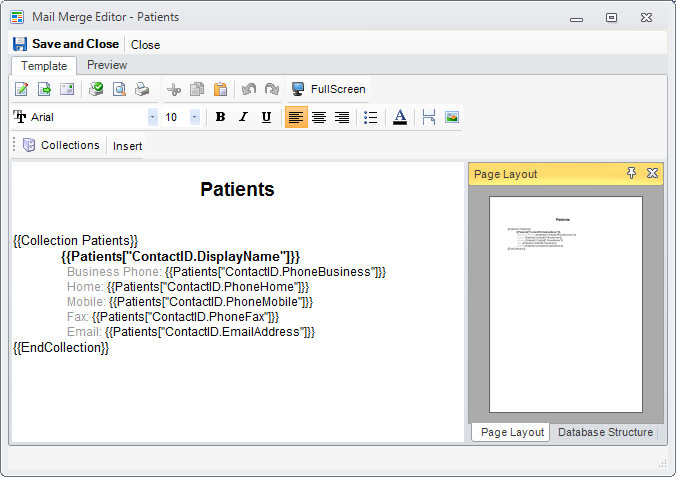Toggle Bold formatting
Image resolution: width=676 pixels, height=477 pixels.
coord(220,117)
